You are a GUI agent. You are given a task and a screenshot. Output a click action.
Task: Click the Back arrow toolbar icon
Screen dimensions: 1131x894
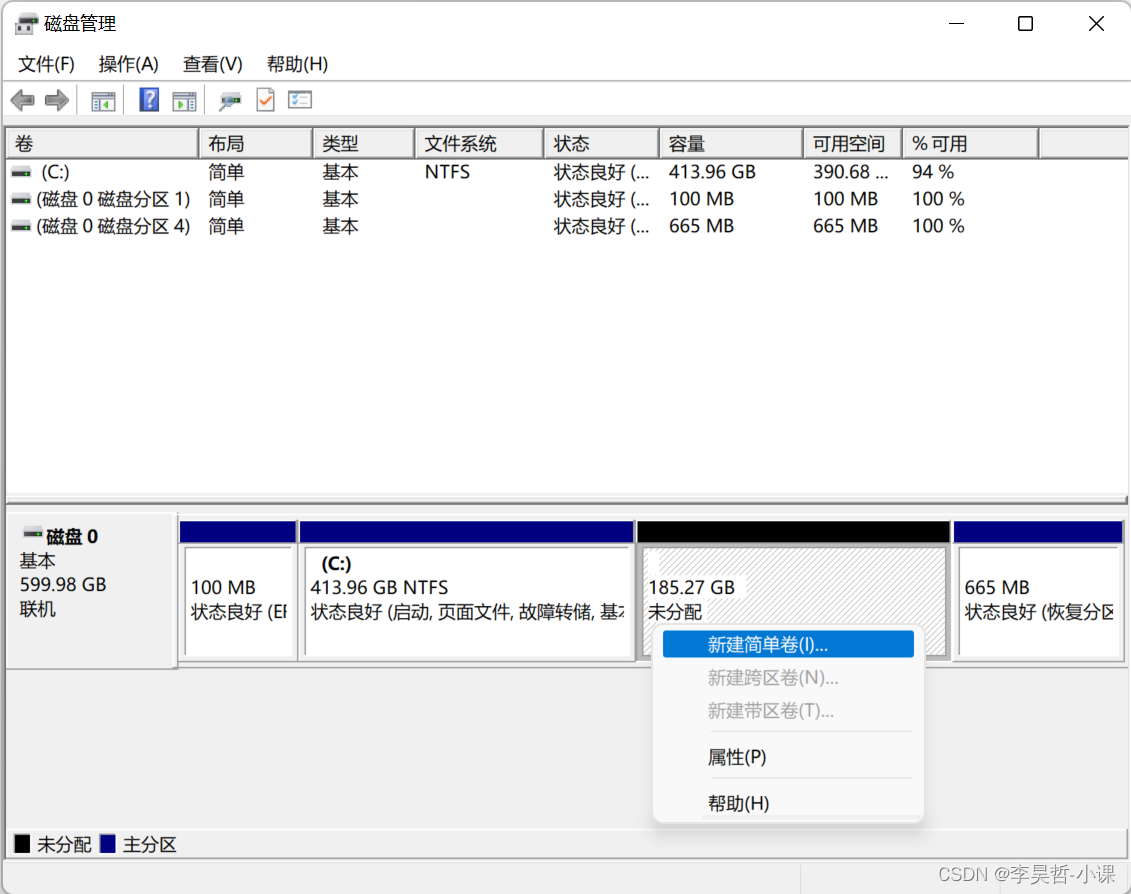click(x=22, y=100)
